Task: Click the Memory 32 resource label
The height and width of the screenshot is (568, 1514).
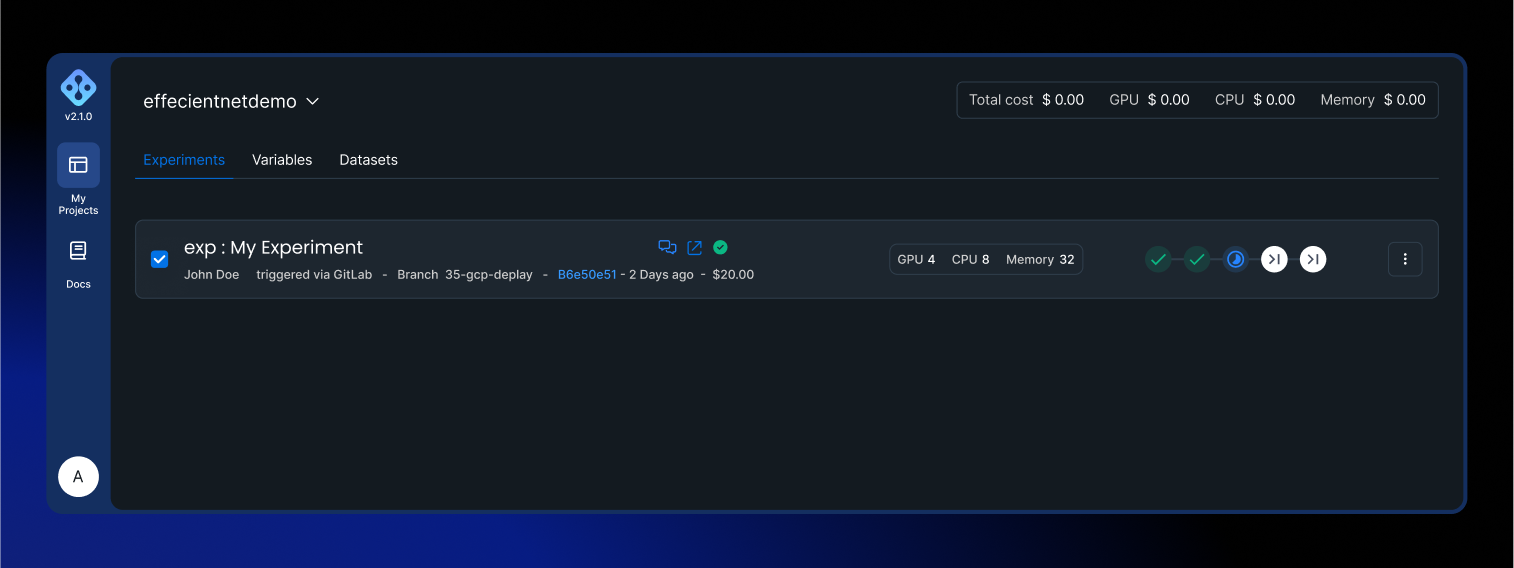Action: 1040,259
